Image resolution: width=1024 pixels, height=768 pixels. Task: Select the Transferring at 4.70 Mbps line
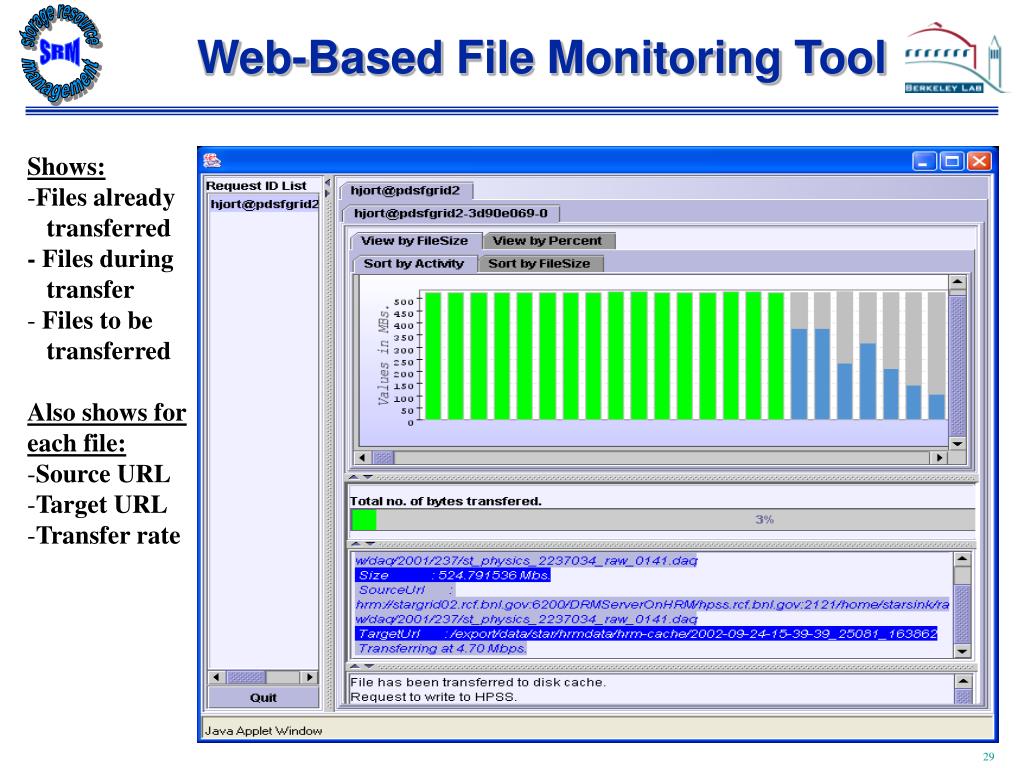441,648
